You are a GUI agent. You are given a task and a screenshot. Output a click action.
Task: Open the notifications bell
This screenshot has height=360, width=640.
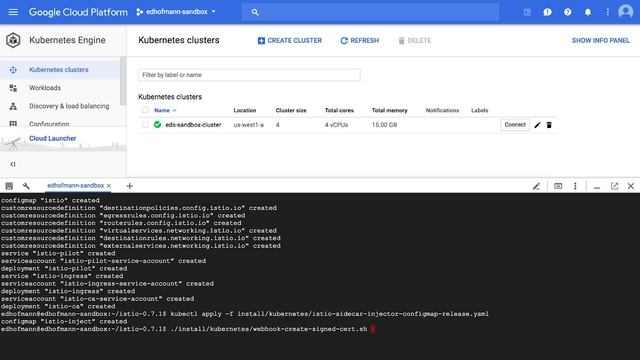[588, 12]
